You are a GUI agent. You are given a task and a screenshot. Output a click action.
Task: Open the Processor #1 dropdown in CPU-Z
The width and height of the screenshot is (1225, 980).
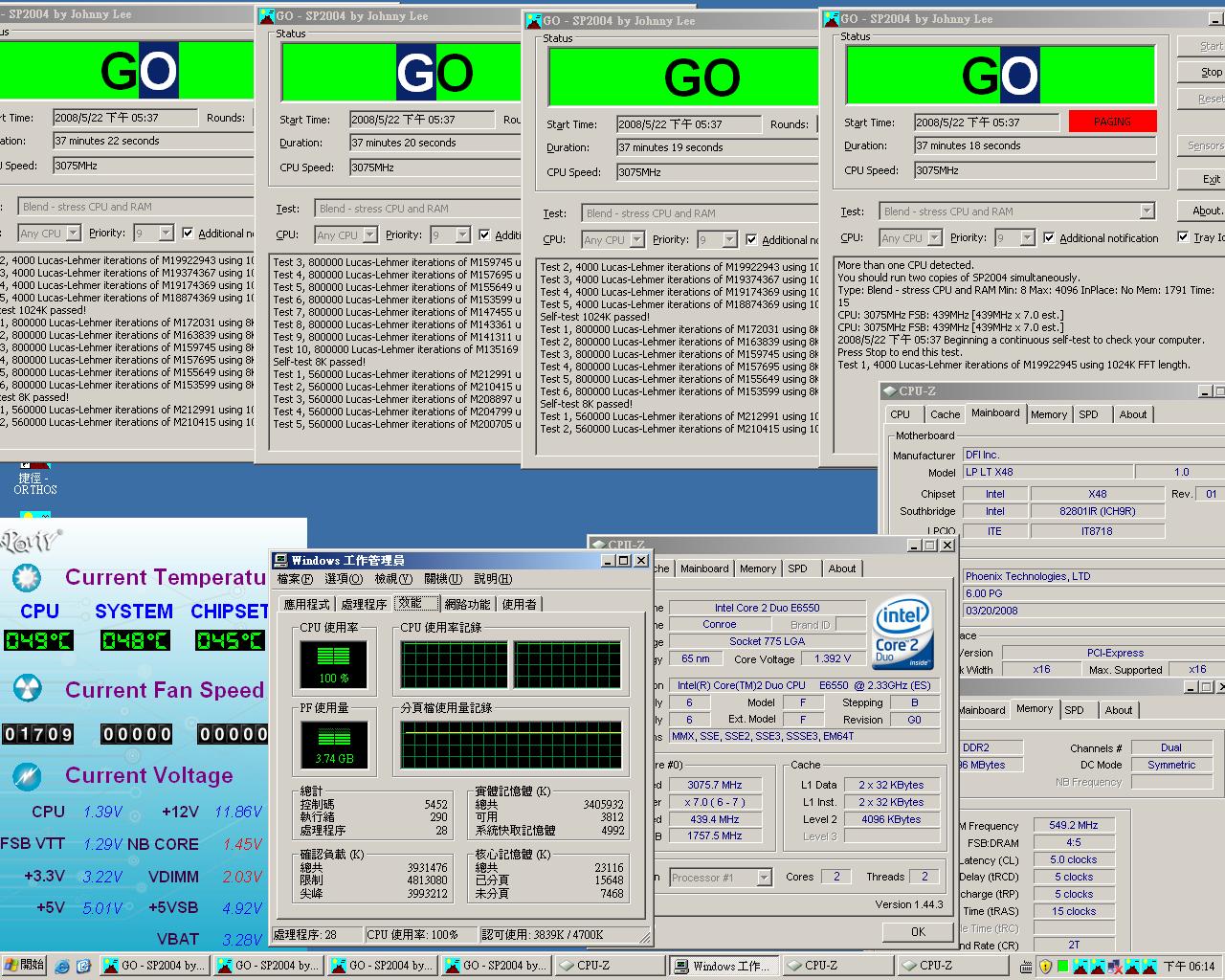(764, 877)
